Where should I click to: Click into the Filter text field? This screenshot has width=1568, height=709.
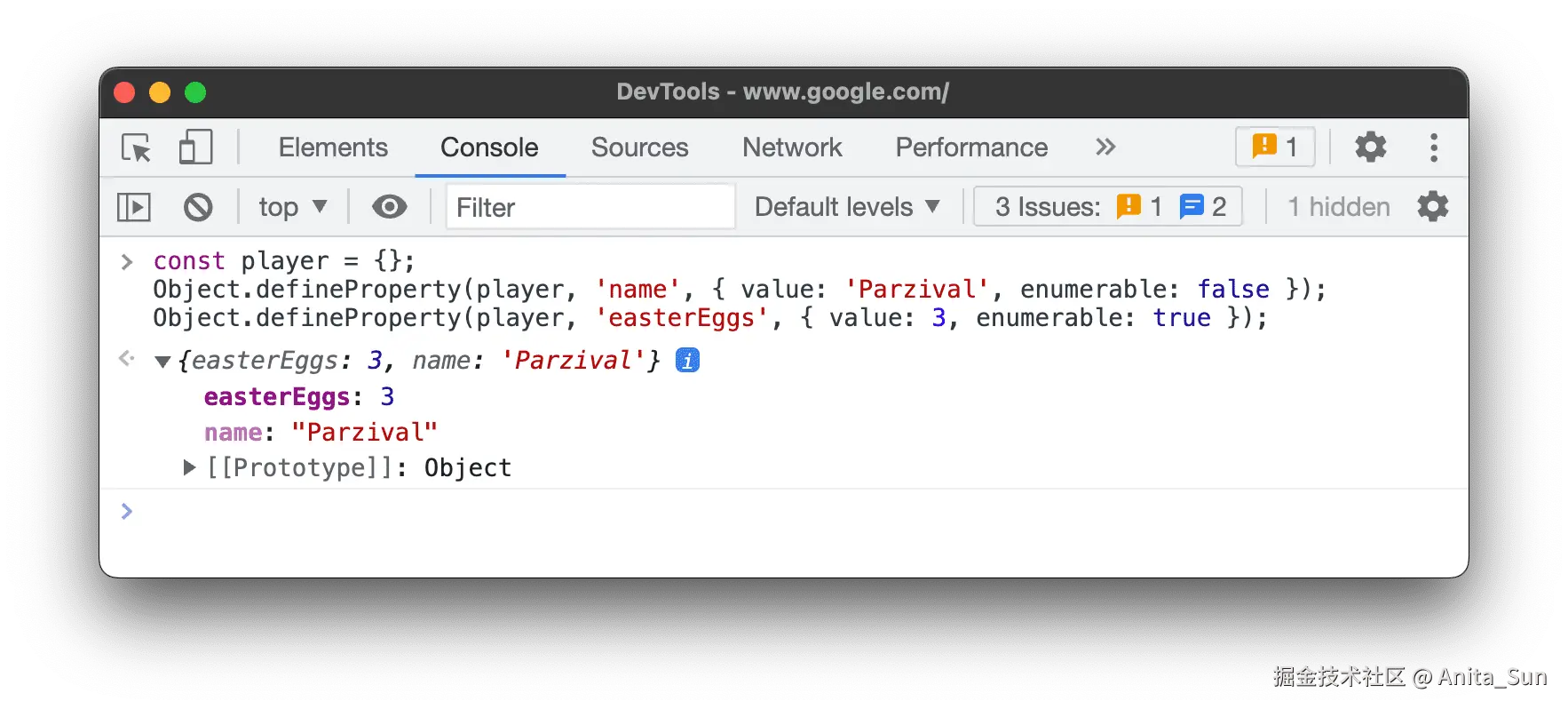pyautogui.click(x=590, y=207)
